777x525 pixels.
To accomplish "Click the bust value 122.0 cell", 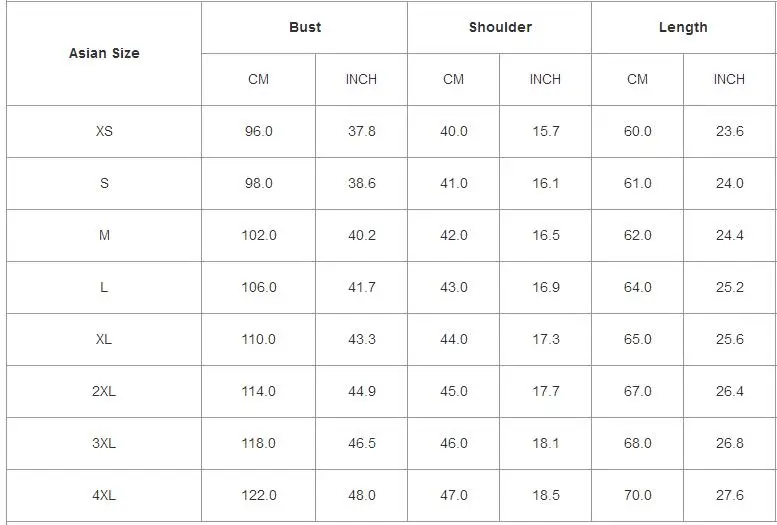I will 259,495.
